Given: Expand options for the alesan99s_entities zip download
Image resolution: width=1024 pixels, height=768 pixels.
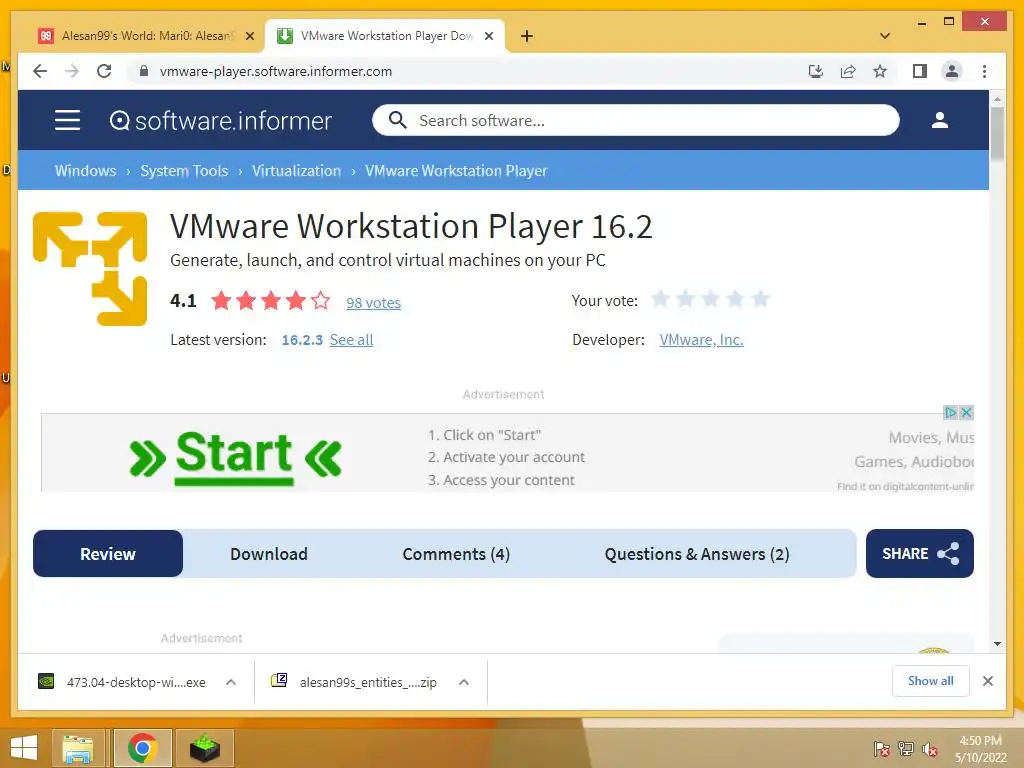Looking at the screenshot, I should 464,682.
